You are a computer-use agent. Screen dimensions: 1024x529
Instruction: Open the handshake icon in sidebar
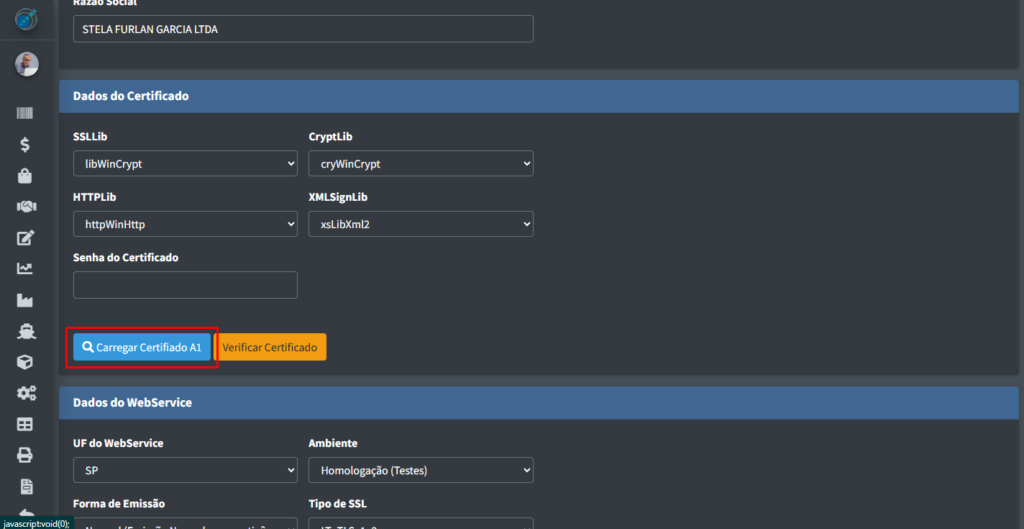pyautogui.click(x=25, y=206)
